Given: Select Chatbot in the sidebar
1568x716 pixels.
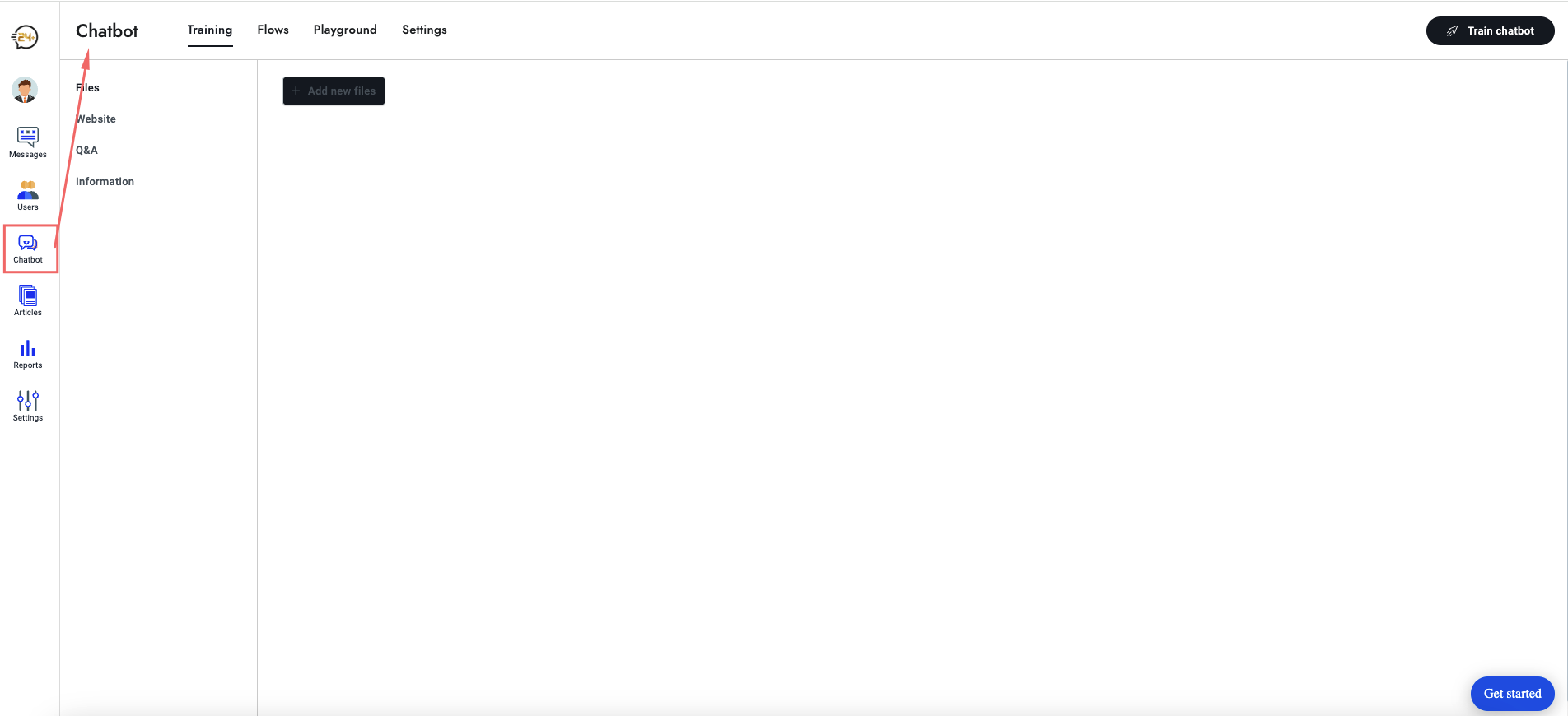Looking at the screenshot, I should [x=28, y=248].
